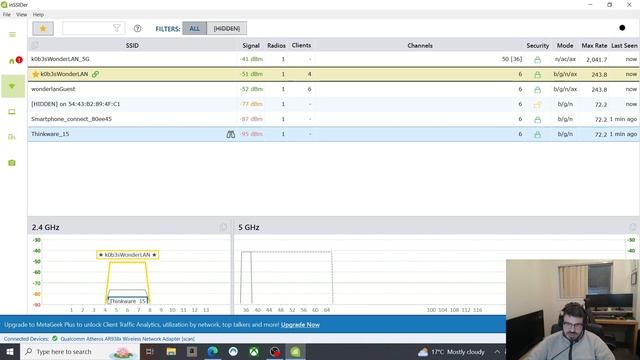
Task: Open Task View on the taskbar
Action: [150, 351]
